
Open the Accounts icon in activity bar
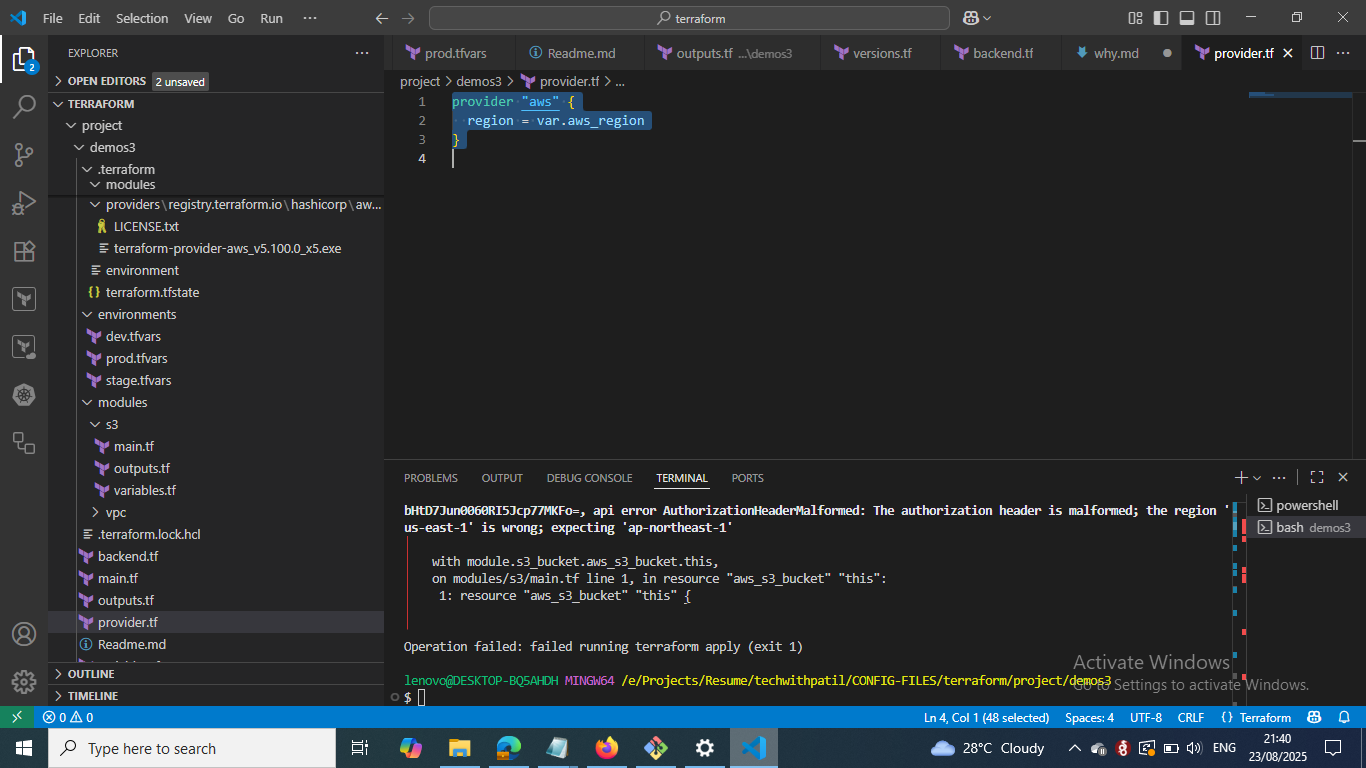(x=24, y=634)
